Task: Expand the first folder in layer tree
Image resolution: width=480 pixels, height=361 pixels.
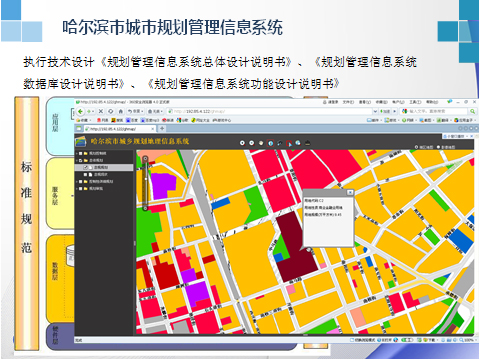Action: [77, 153]
